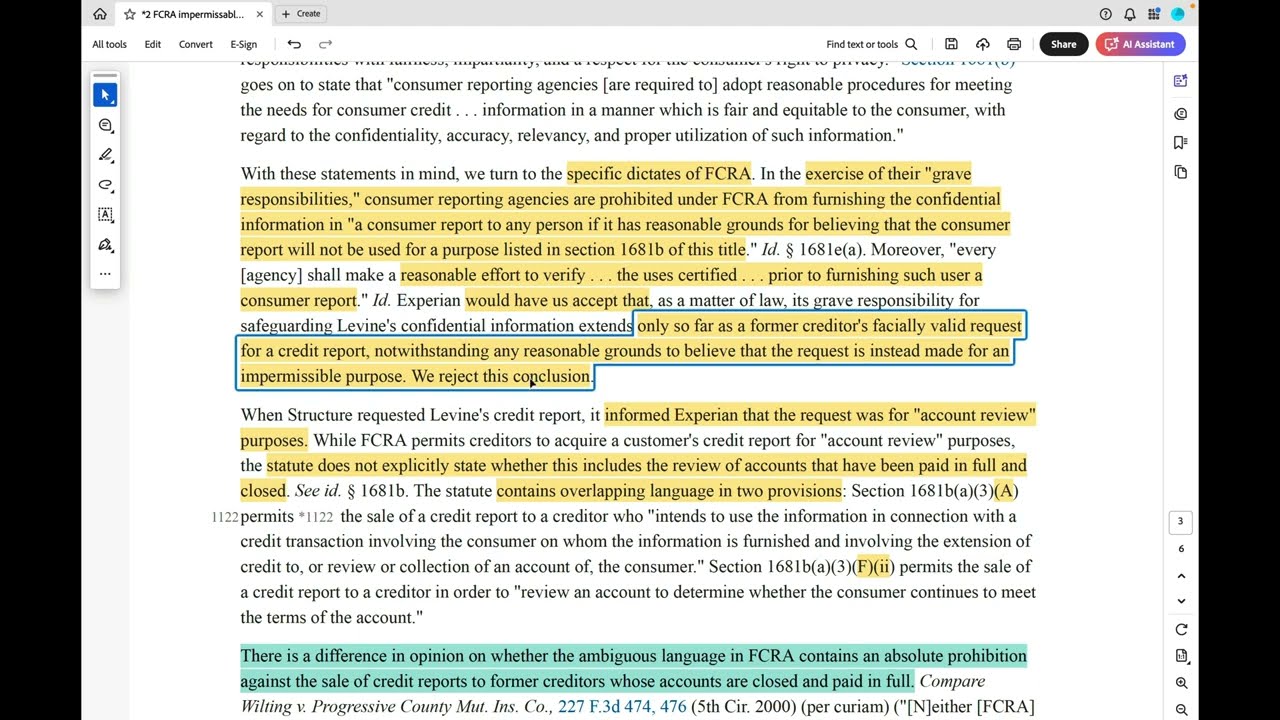Viewport: 1280px width, 720px height.
Task: Follow the 227 F.3d 474, 476 citation link
Action: [622, 706]
